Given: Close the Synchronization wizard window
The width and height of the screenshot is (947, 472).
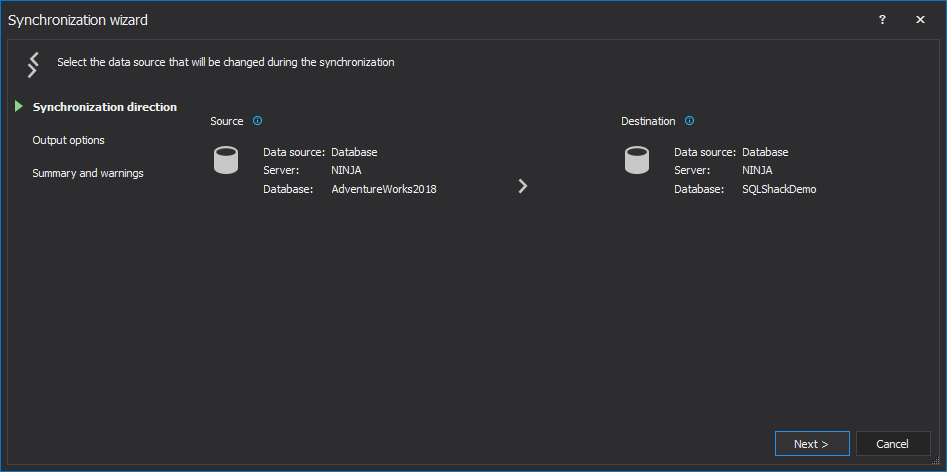Looking at the screenshot, I should pyautogui.click(x=920, y=20).
